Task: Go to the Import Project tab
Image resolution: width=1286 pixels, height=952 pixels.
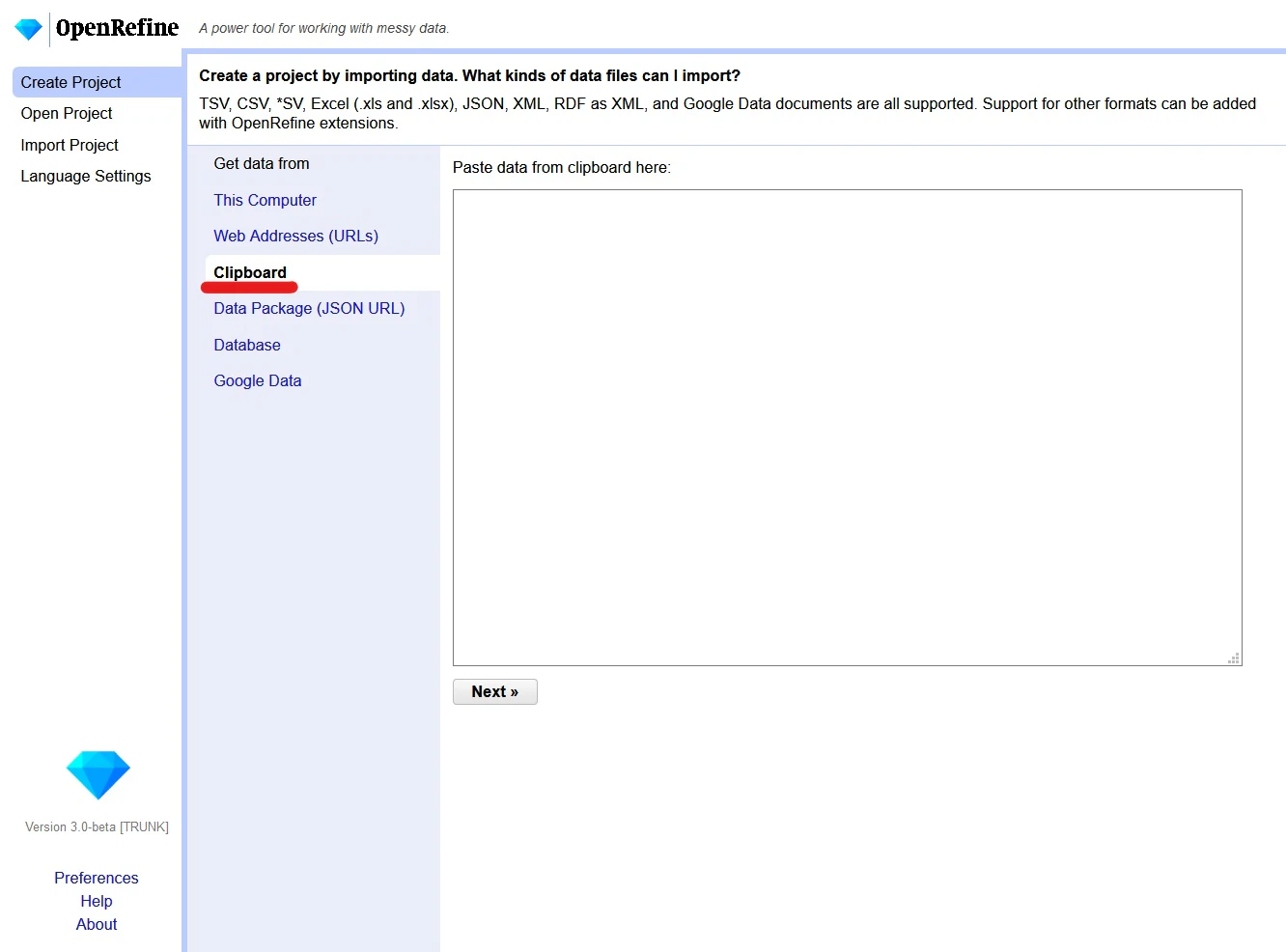Action: (x=70, y=145)
